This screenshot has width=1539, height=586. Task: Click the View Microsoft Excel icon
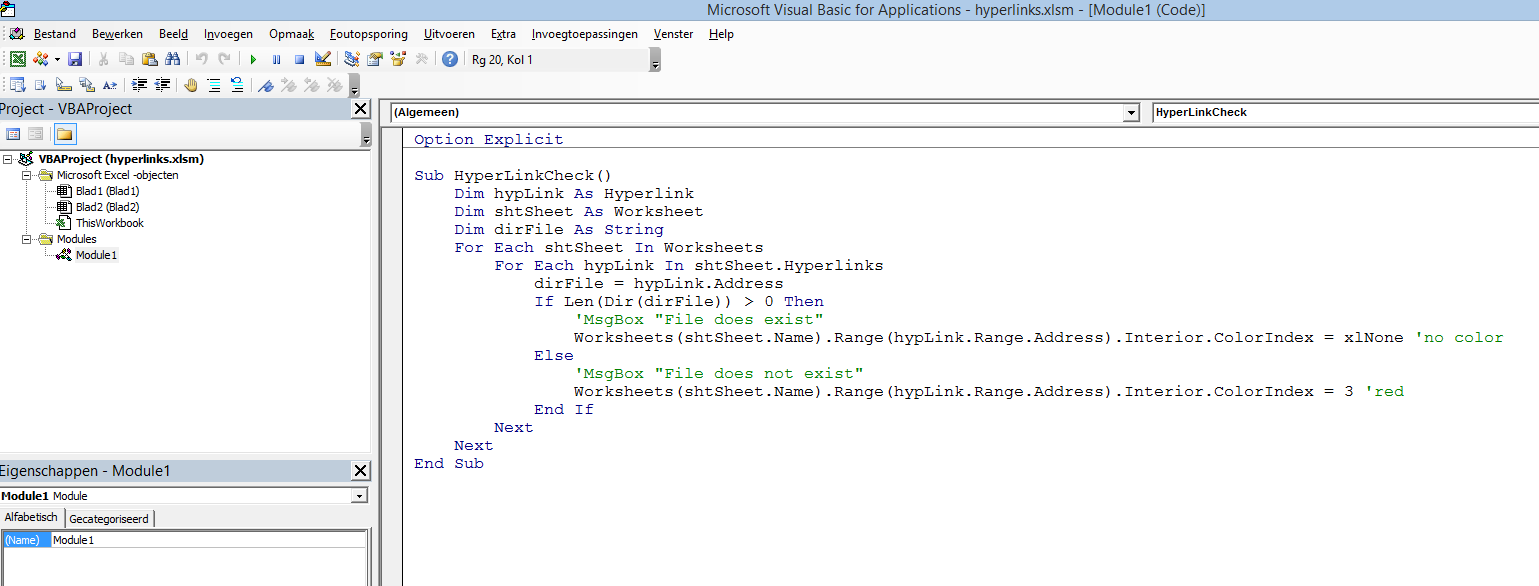pos(18,60)
